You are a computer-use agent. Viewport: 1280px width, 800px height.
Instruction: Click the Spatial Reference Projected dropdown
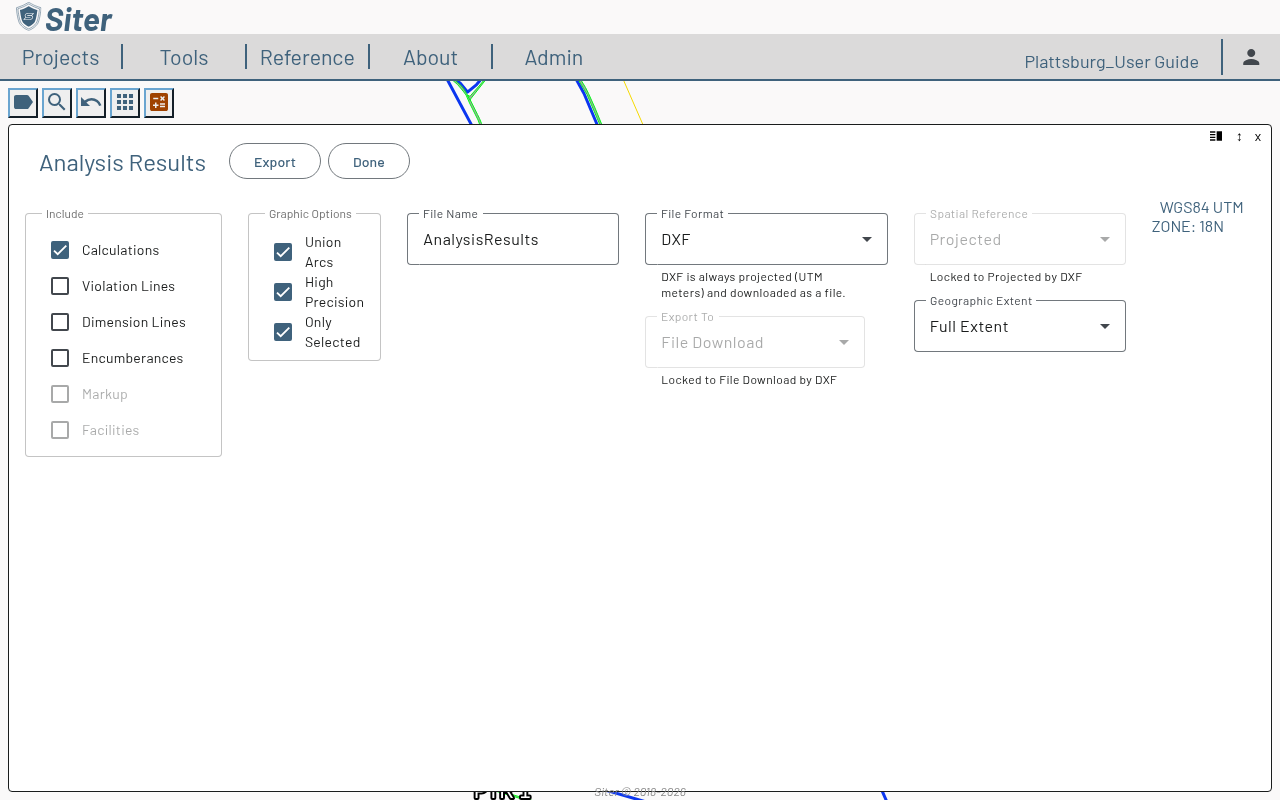tap(1020, 239)
